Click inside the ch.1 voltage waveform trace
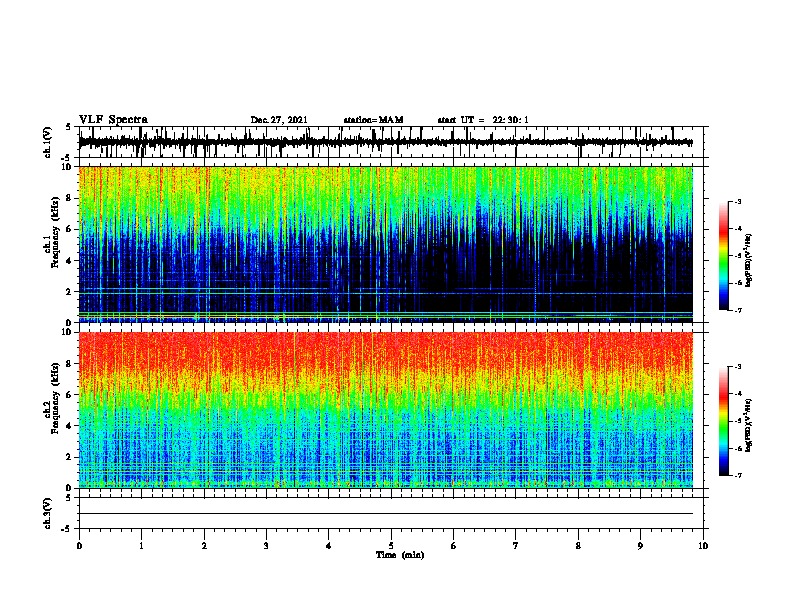 pyautogui.click(x=386, y=142)
